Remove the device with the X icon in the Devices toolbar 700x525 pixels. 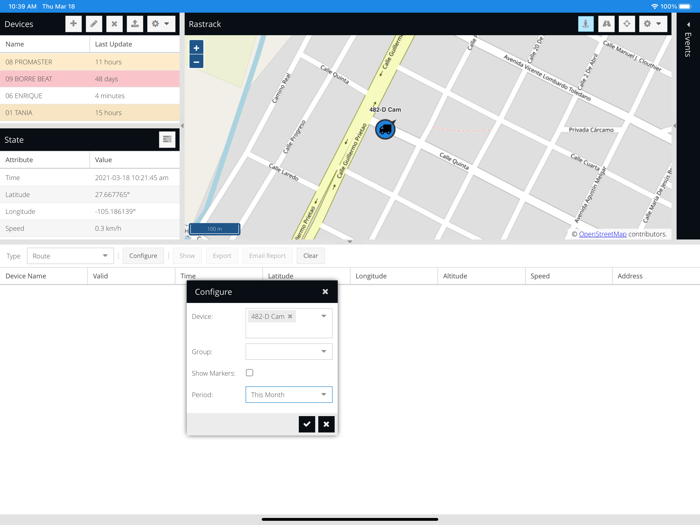pyautogui.click(x=114, y=24)
